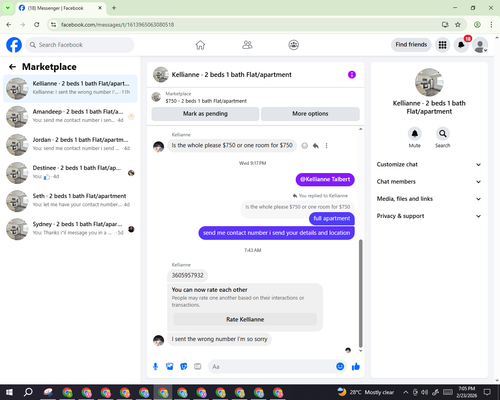This screenshot has width=500, height=400.
Task: Open Chrome tab search dropdown arrow
Action: (x=8, y=8)
